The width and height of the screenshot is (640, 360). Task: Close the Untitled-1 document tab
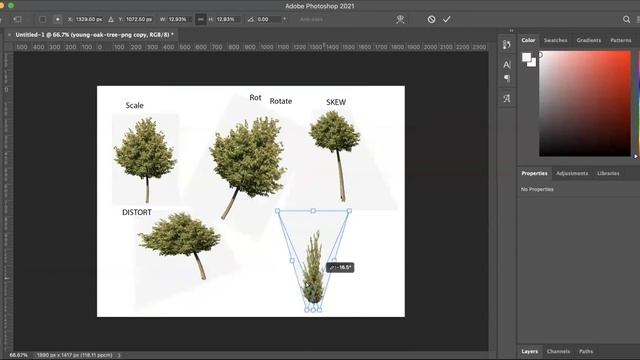[9, 35]
